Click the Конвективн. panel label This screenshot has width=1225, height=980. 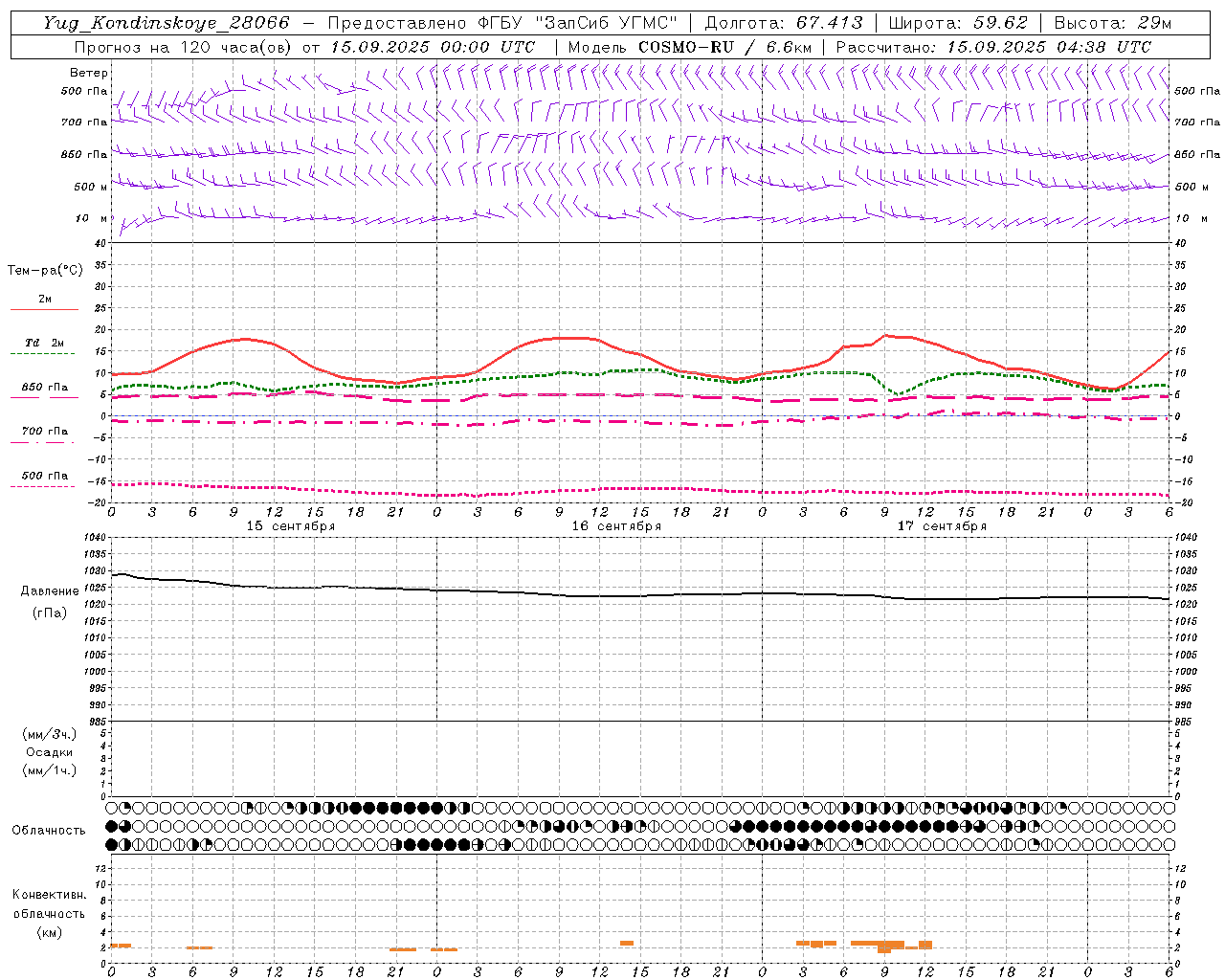click(x=49, y=895)
